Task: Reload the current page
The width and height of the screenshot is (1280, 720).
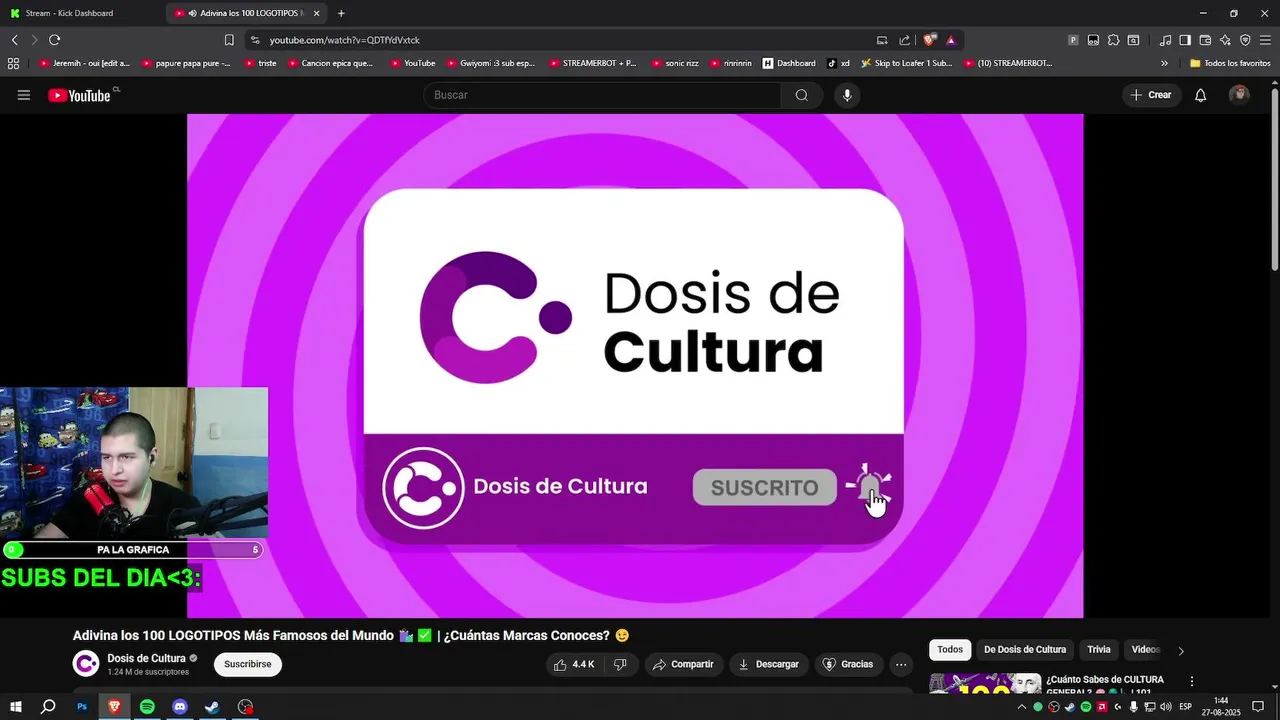Action: point(54,40)
